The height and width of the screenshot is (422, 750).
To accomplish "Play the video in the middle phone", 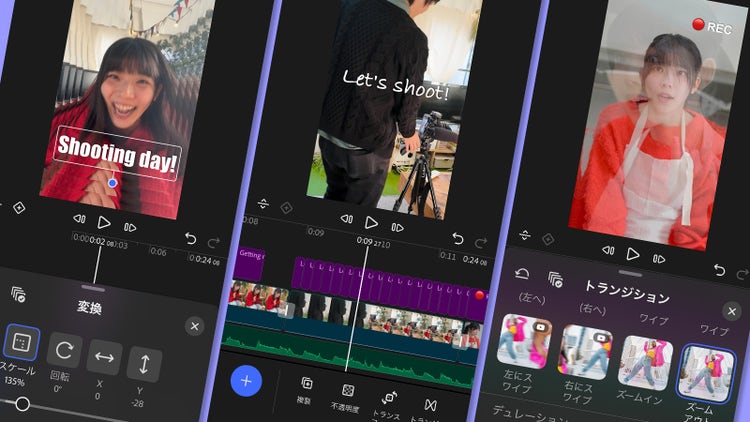I will pyautogui.click(x=371, y=222).
